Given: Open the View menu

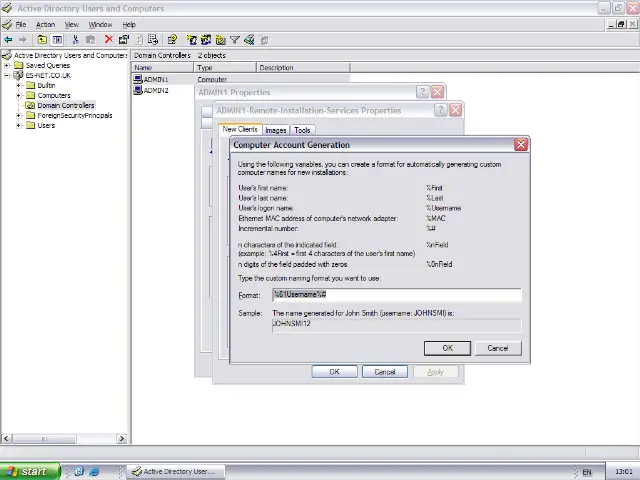Looking at the screenshot, I should point(72,24).
